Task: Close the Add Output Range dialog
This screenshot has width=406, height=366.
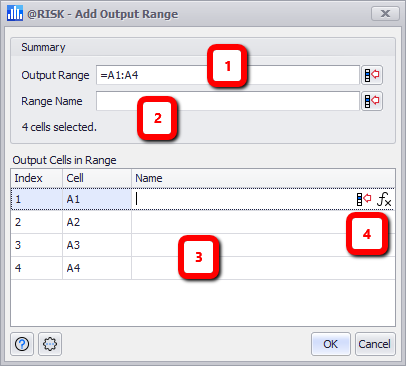Action: tap(385, 14)
